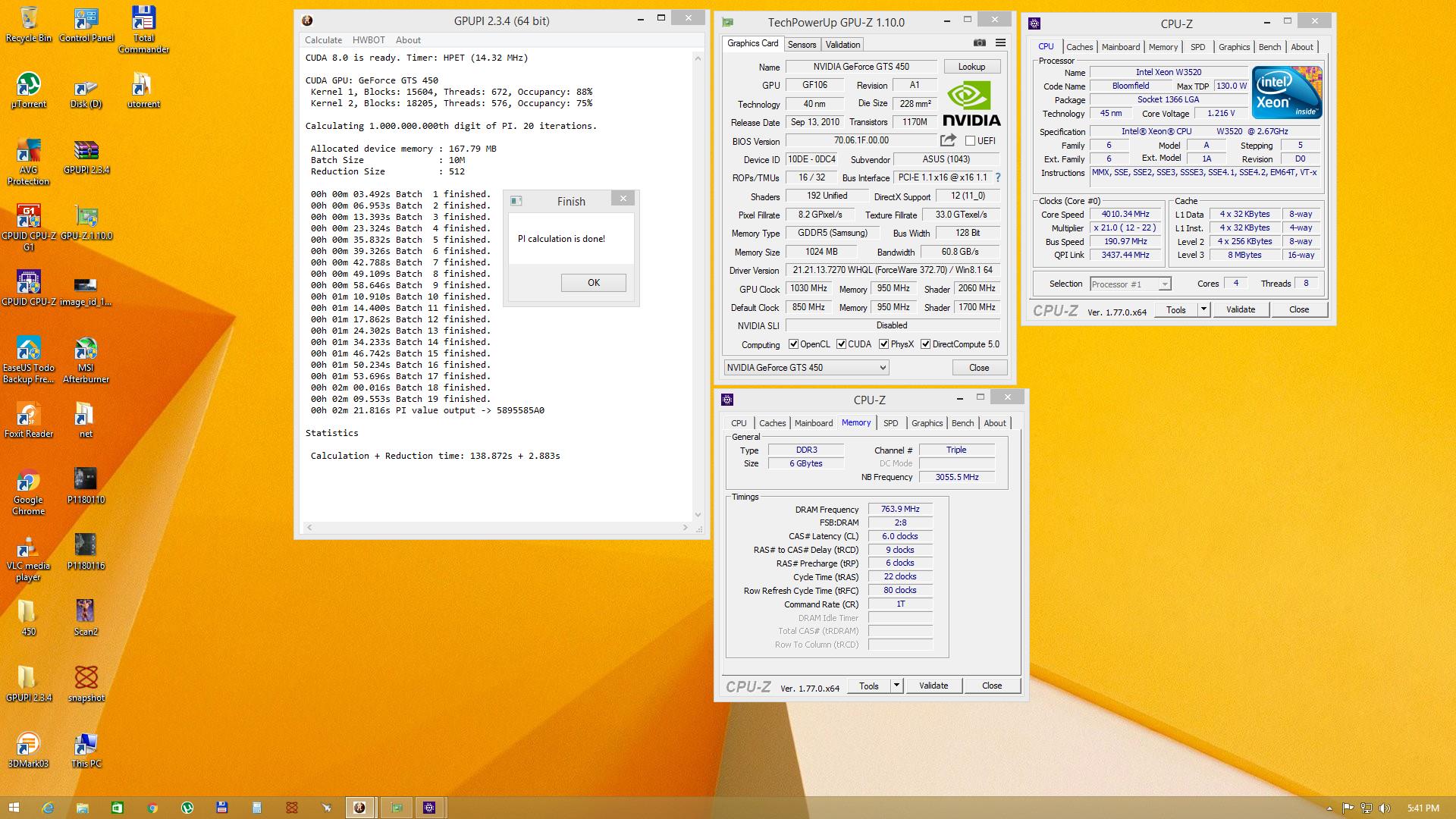This screenshot has width=1456, height=819.
Task: Open the Windows Start button
Action: 14,808
